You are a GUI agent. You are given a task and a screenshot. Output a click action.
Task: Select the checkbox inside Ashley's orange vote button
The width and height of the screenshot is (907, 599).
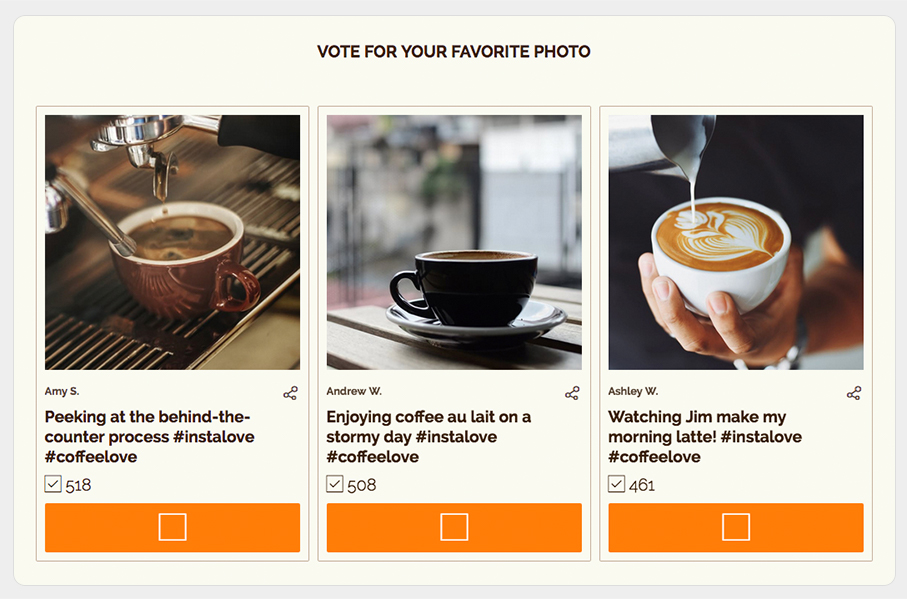(735, 527)
